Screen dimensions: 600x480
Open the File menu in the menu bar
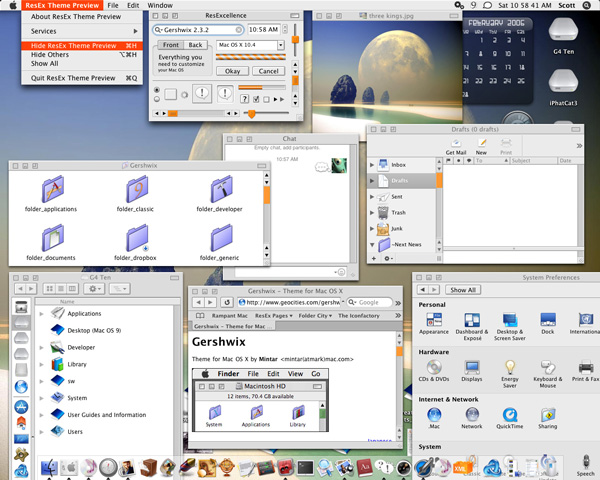click(x=113, y=5)
